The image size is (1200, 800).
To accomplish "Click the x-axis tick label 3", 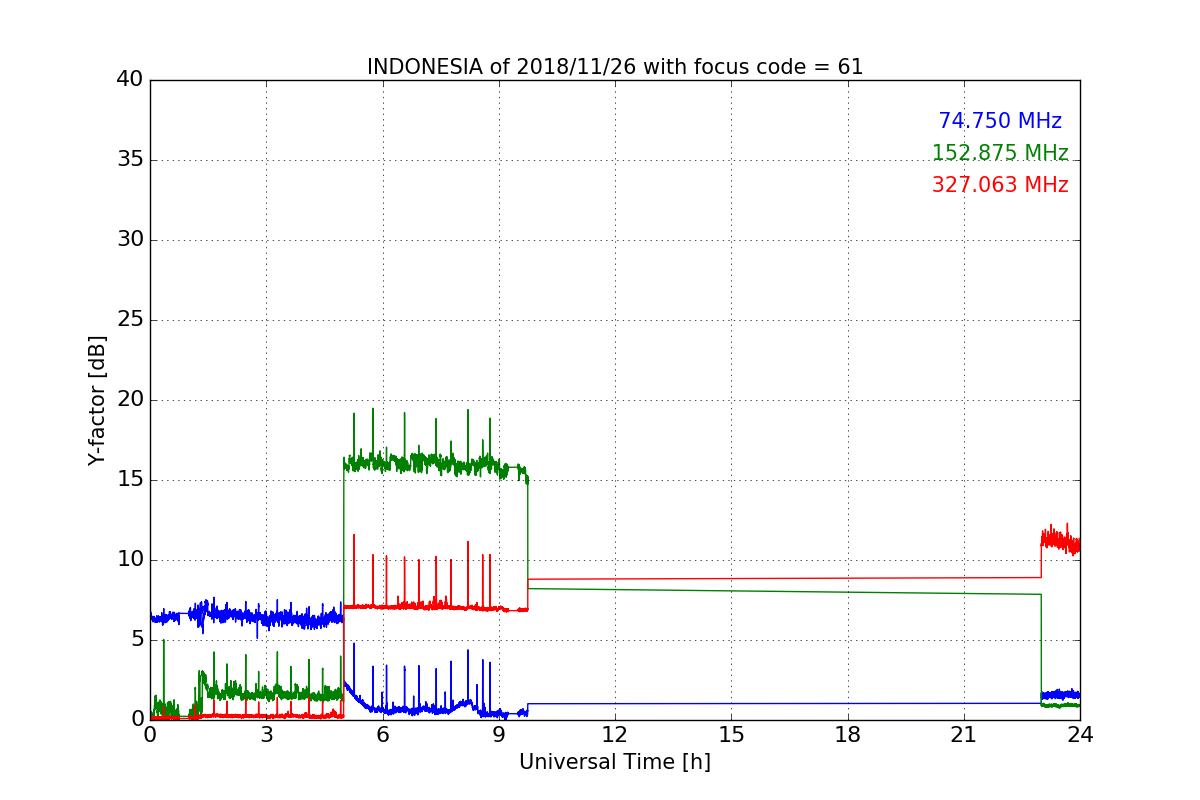I will coord(266,735).
